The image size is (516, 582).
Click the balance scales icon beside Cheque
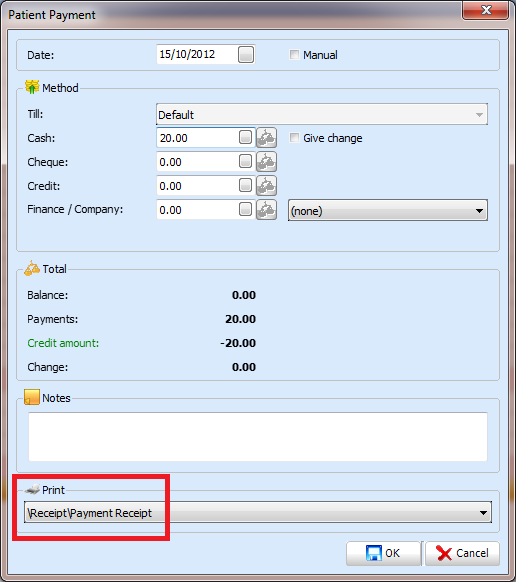pos(267,162)
